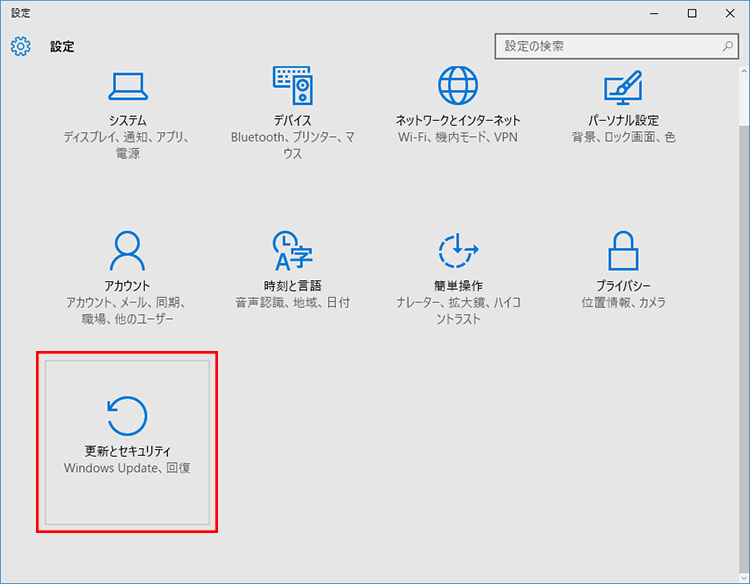Select the プライバシー padlock icon

[623, 251]
